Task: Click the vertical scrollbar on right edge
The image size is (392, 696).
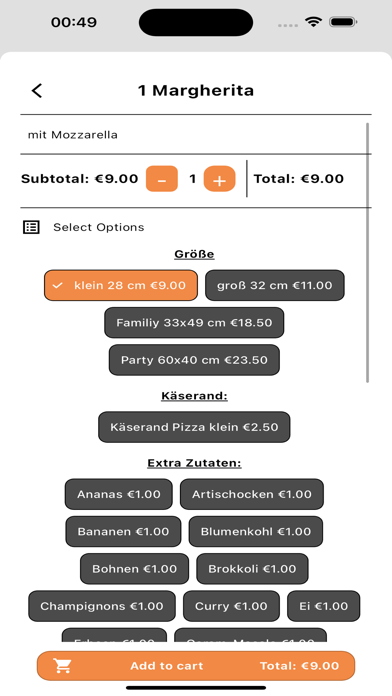Action: 368,253
